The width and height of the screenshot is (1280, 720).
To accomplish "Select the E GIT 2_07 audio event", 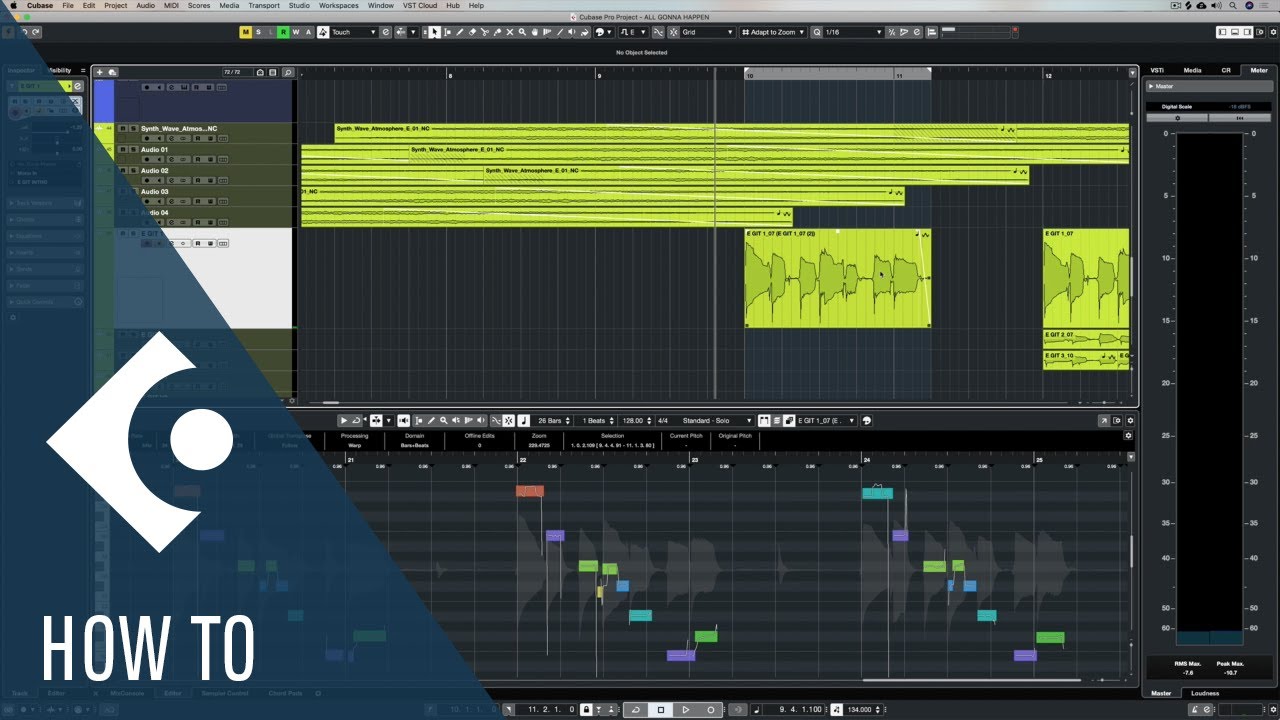I will (1086, 339).
